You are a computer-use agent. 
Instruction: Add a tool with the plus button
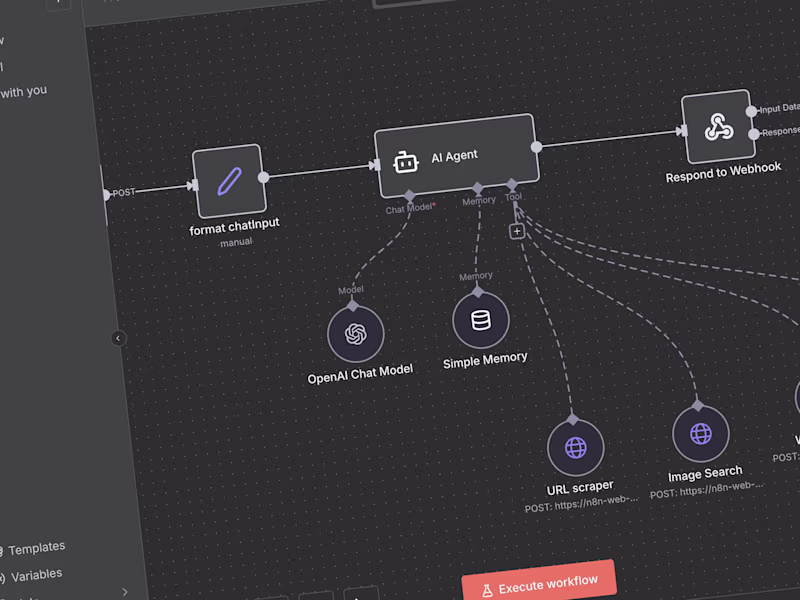tap(517, 231)
